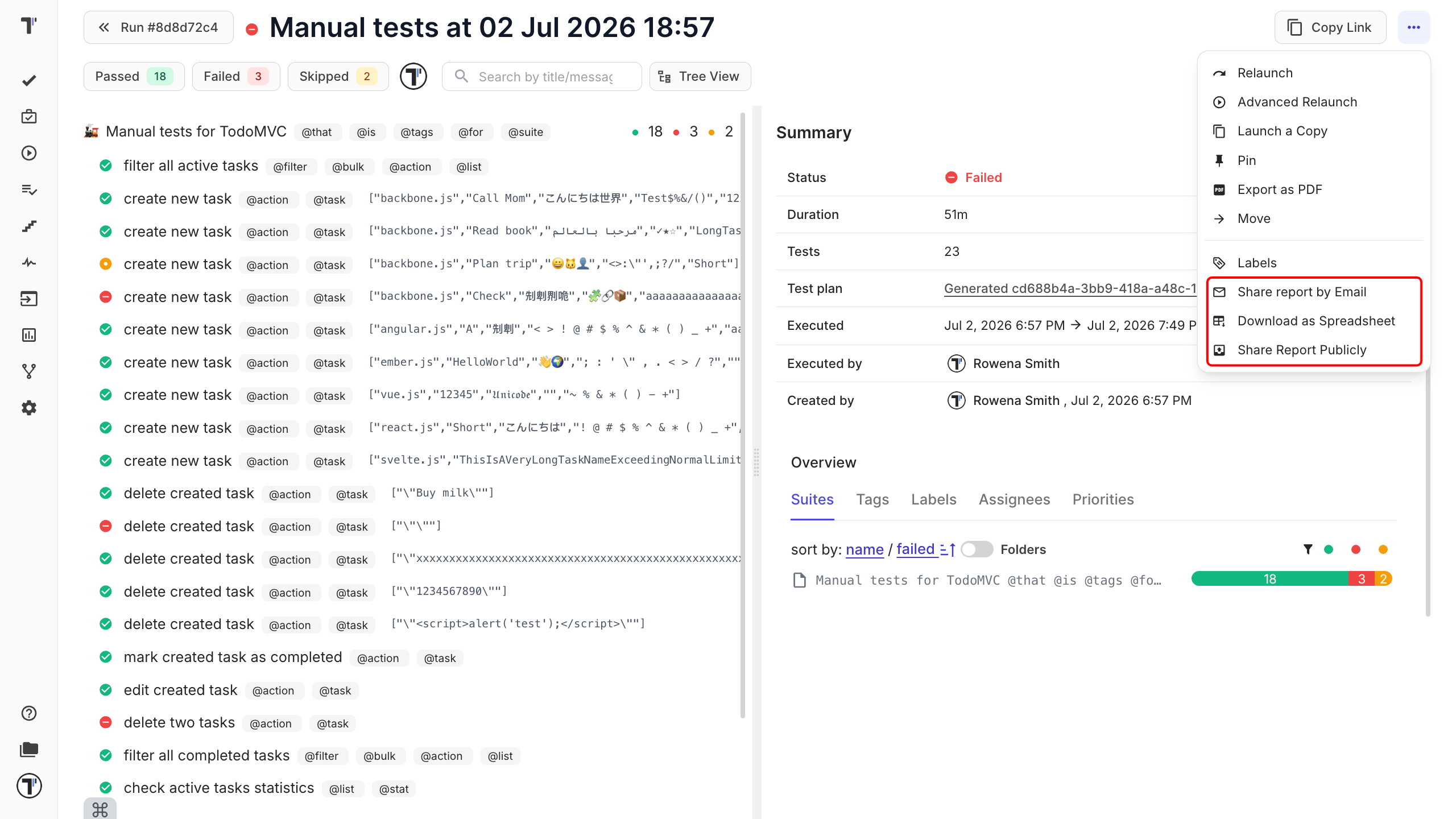
Task: Switch to the Assignees overview tab
Action: pos(1015,499)
